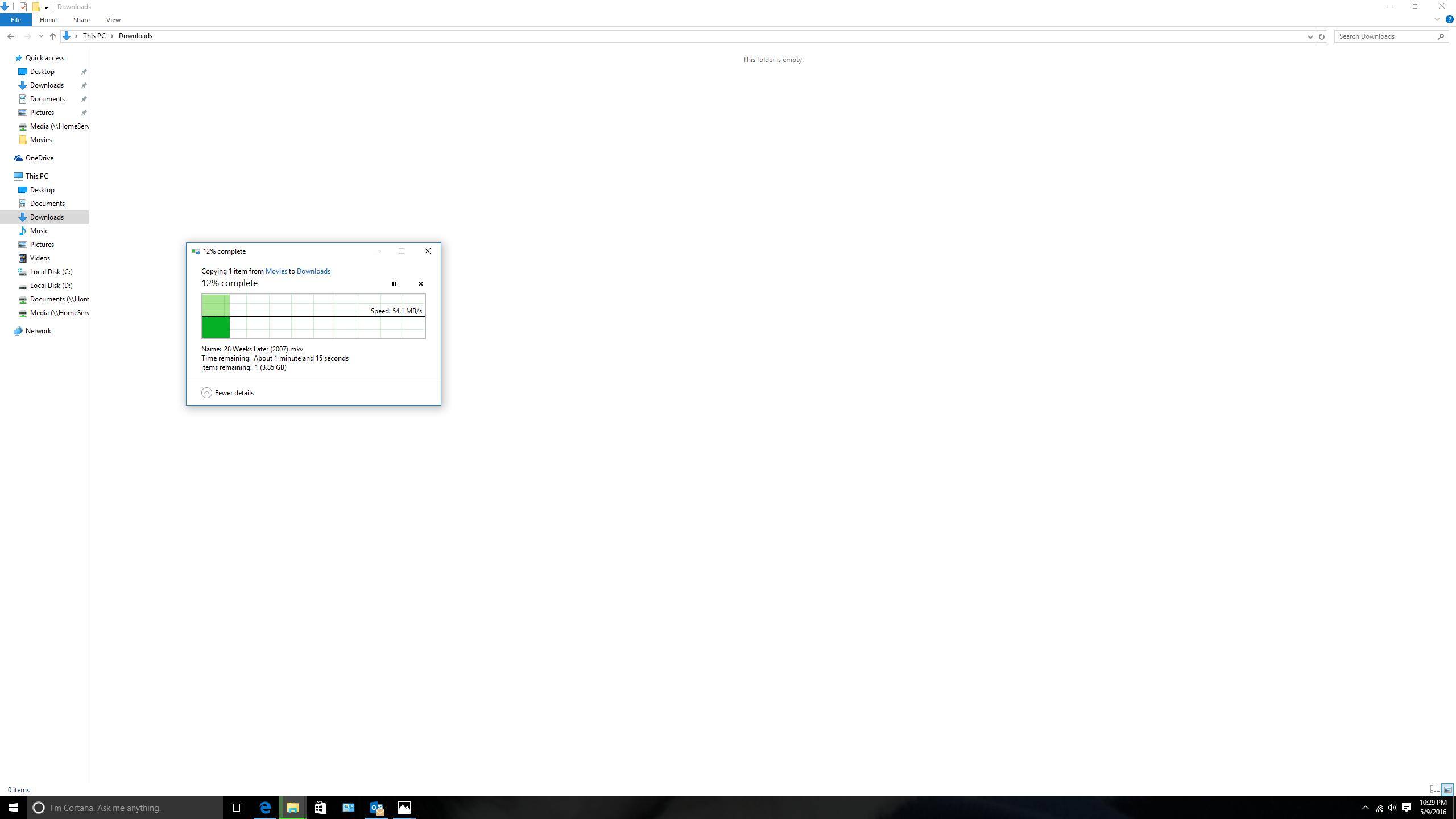Open the Movies link in the copy dialog
1456x819 pixels.
[x=276, y=271]
